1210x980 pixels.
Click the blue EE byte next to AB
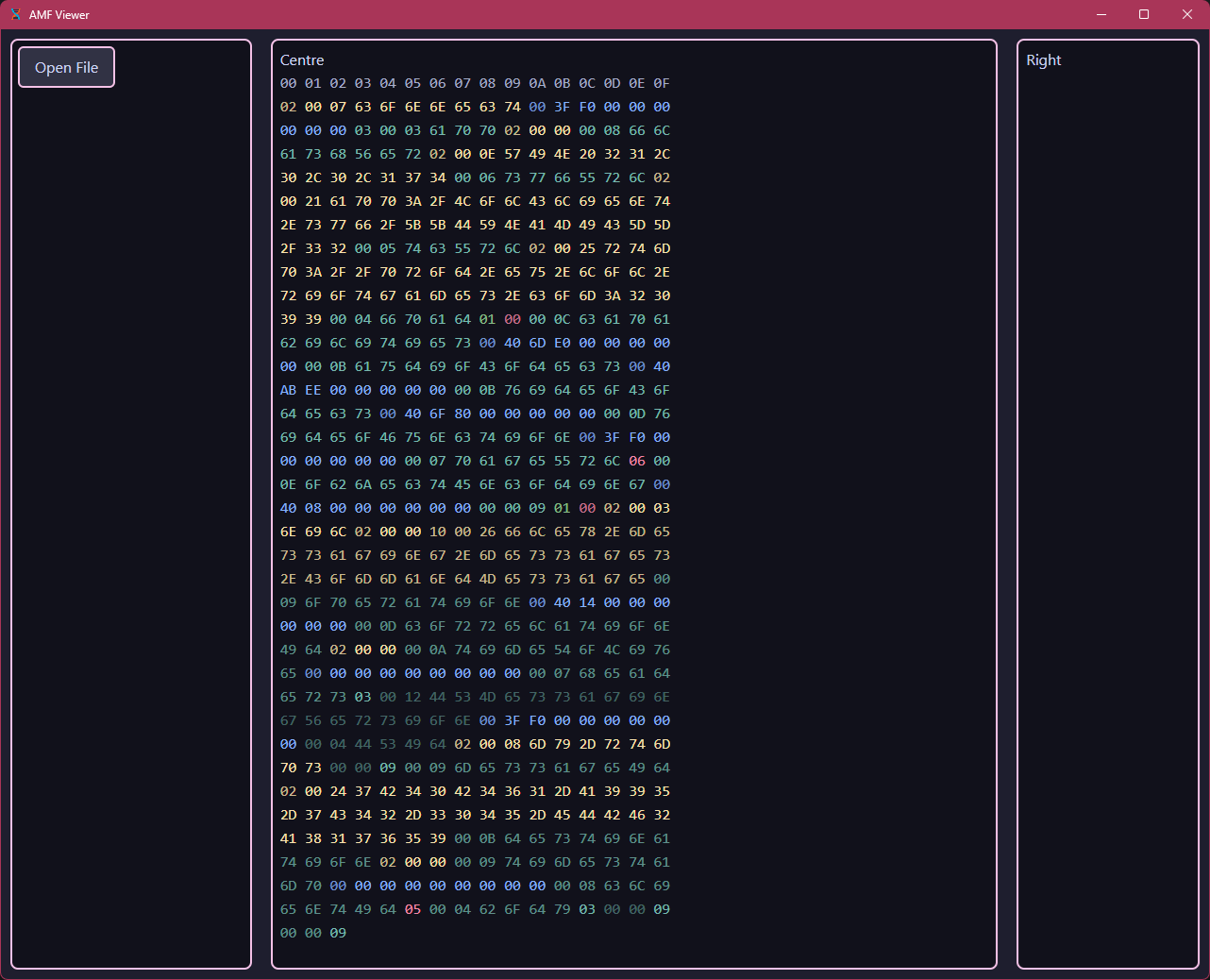pyautogui.click(x=313, y=390)
